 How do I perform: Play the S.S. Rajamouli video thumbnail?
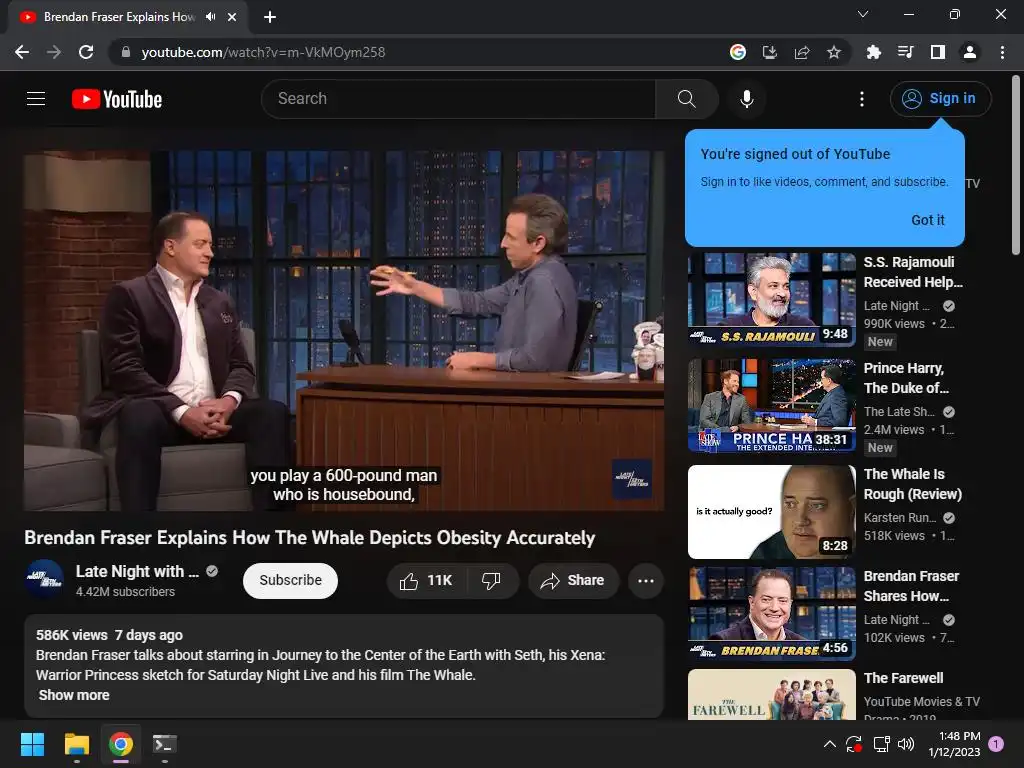[x=771, y=300]
